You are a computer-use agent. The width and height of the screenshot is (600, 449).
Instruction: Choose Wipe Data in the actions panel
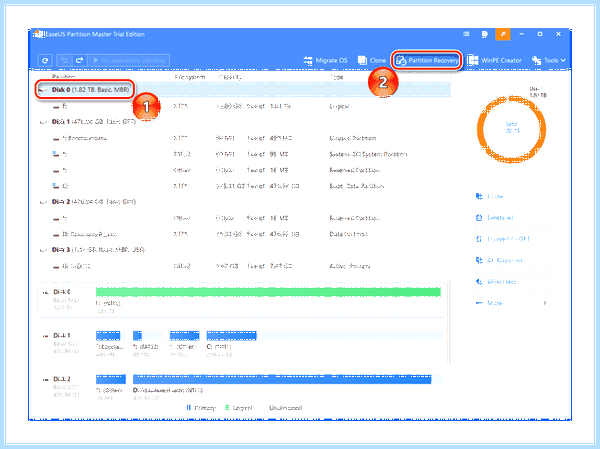(x=496, y=282)
